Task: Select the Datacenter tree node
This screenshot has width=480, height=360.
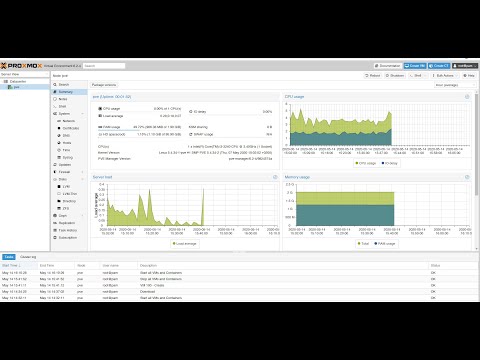Action: tap(18, 81)
